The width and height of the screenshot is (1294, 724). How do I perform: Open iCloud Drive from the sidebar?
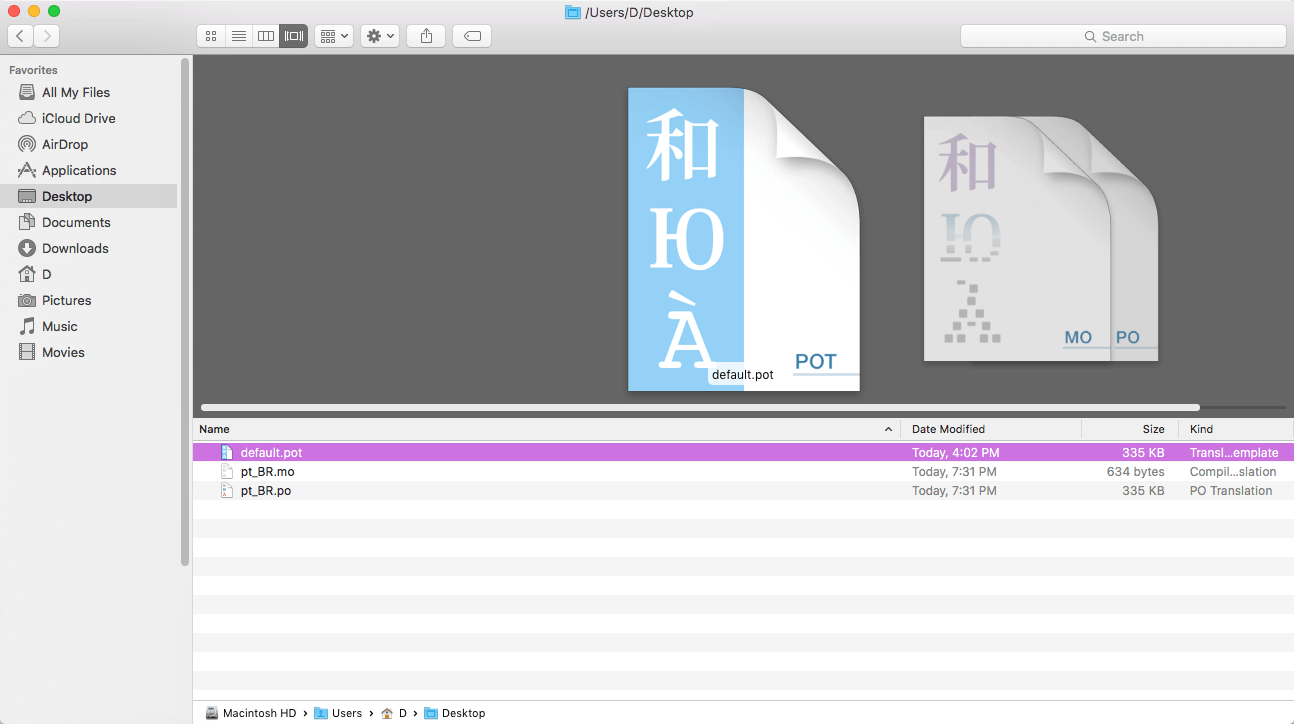tap(78, 118)
